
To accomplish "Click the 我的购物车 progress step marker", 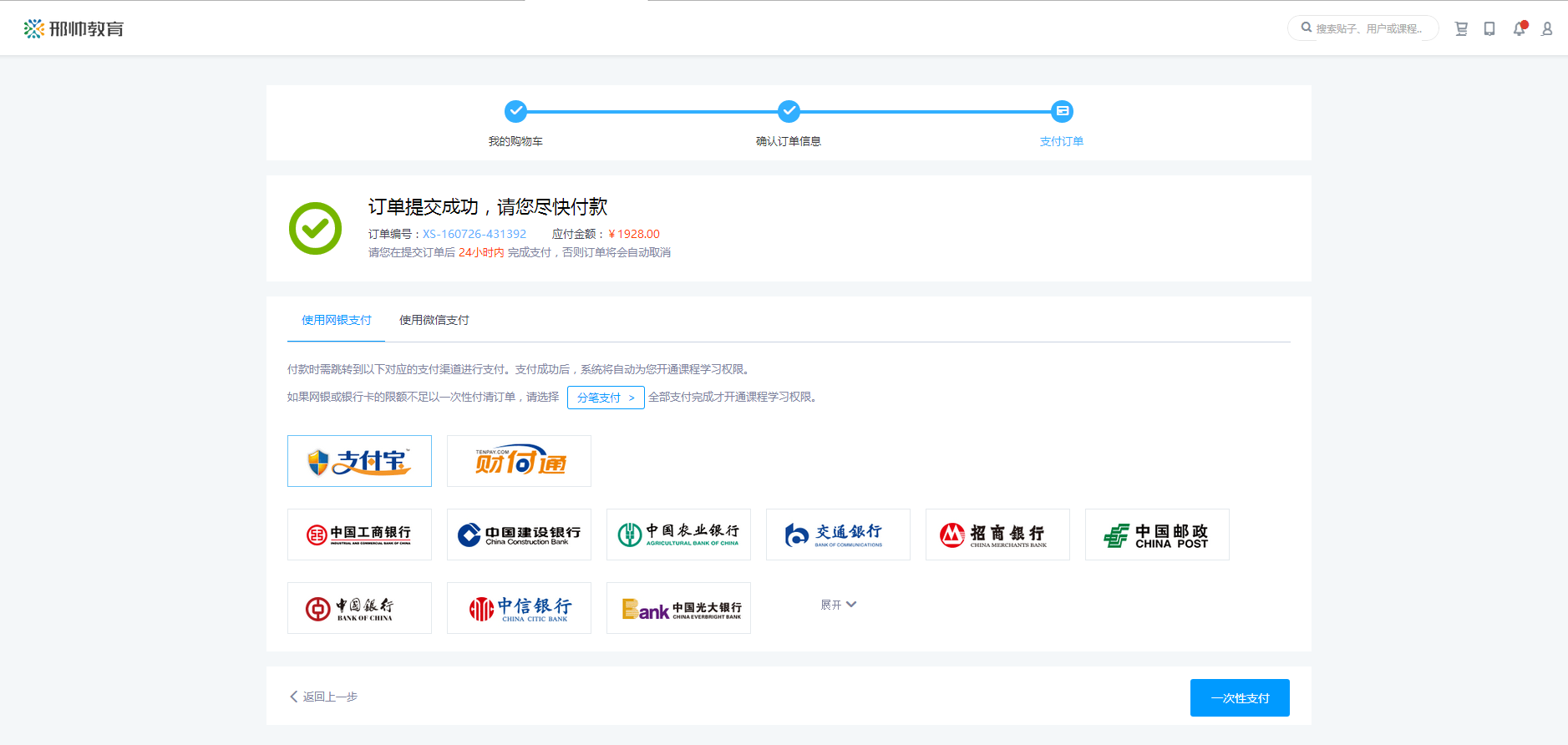I will pos(515,111).
